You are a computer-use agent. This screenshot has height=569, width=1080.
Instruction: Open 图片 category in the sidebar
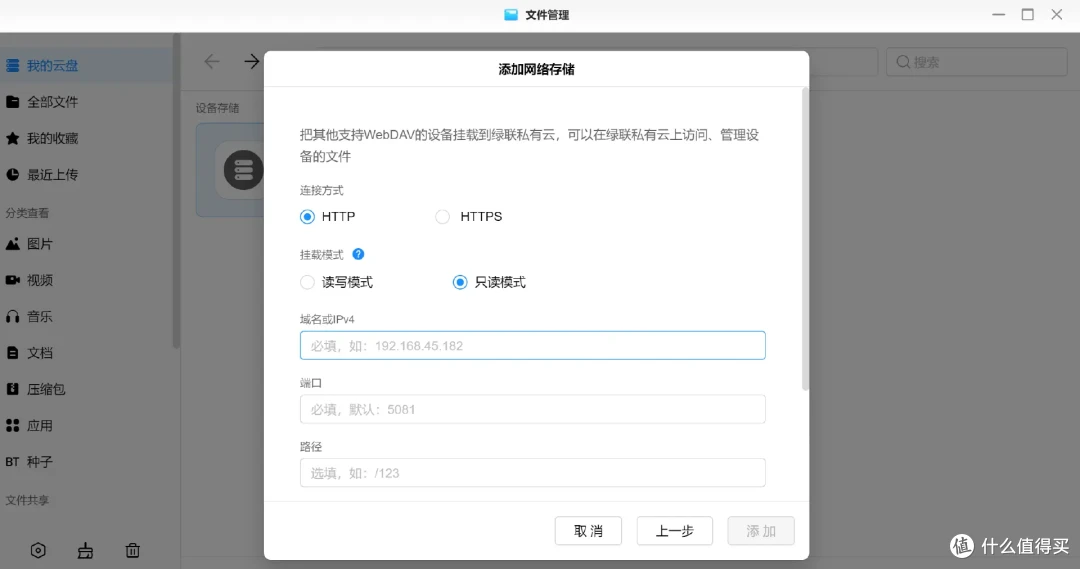click(86, 244)
